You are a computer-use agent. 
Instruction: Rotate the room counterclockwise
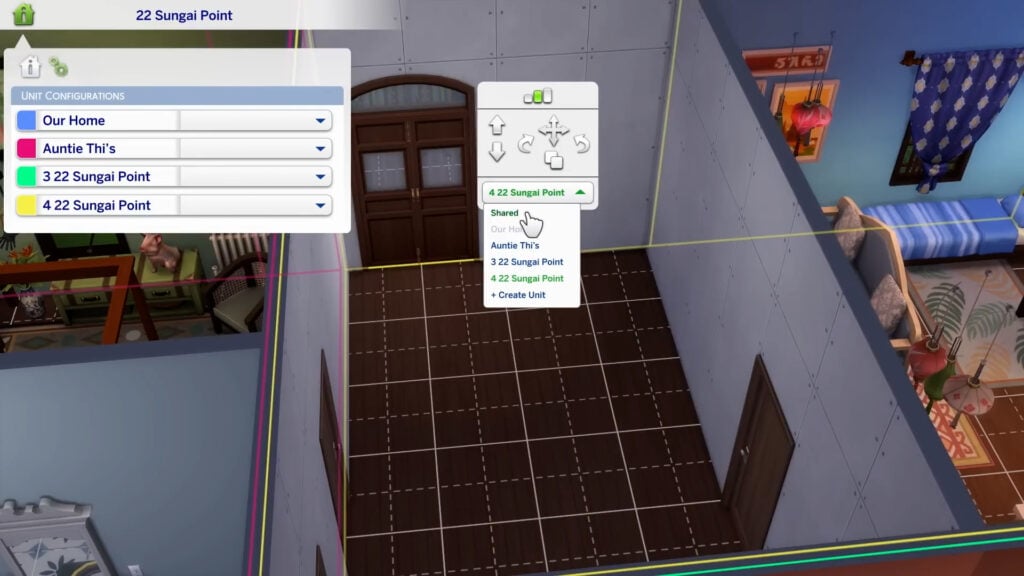coord(581,145)
